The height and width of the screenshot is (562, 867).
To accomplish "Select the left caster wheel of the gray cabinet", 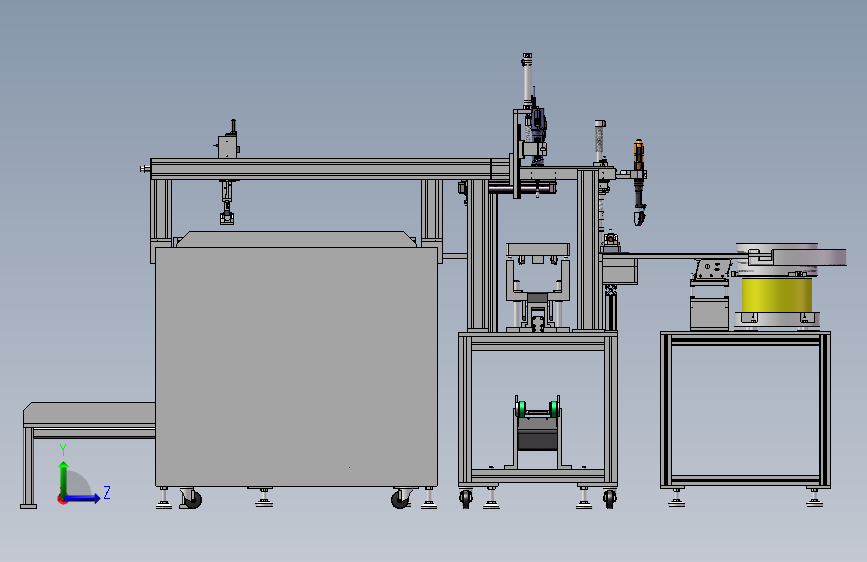I will point(191,499).
